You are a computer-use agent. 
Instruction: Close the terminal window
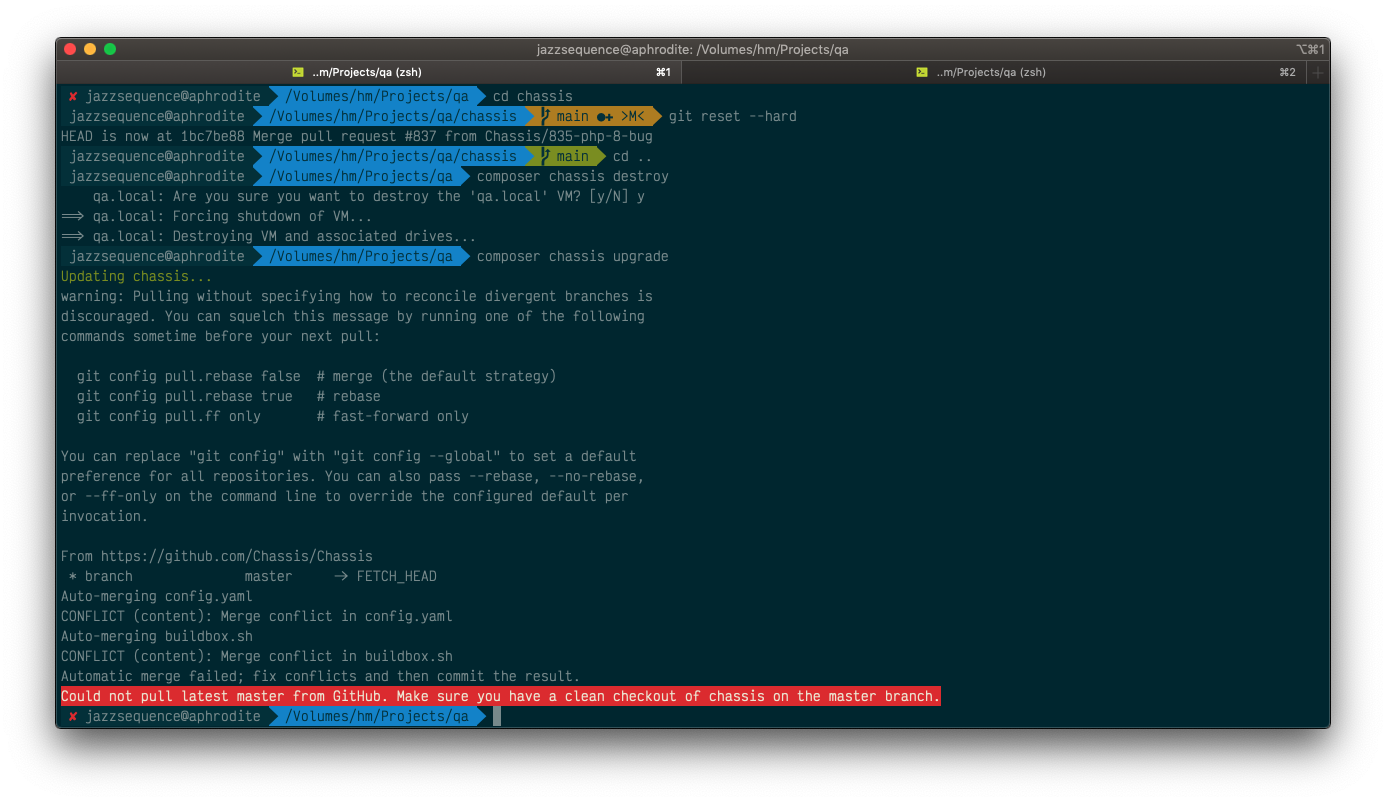click(70, 49)
